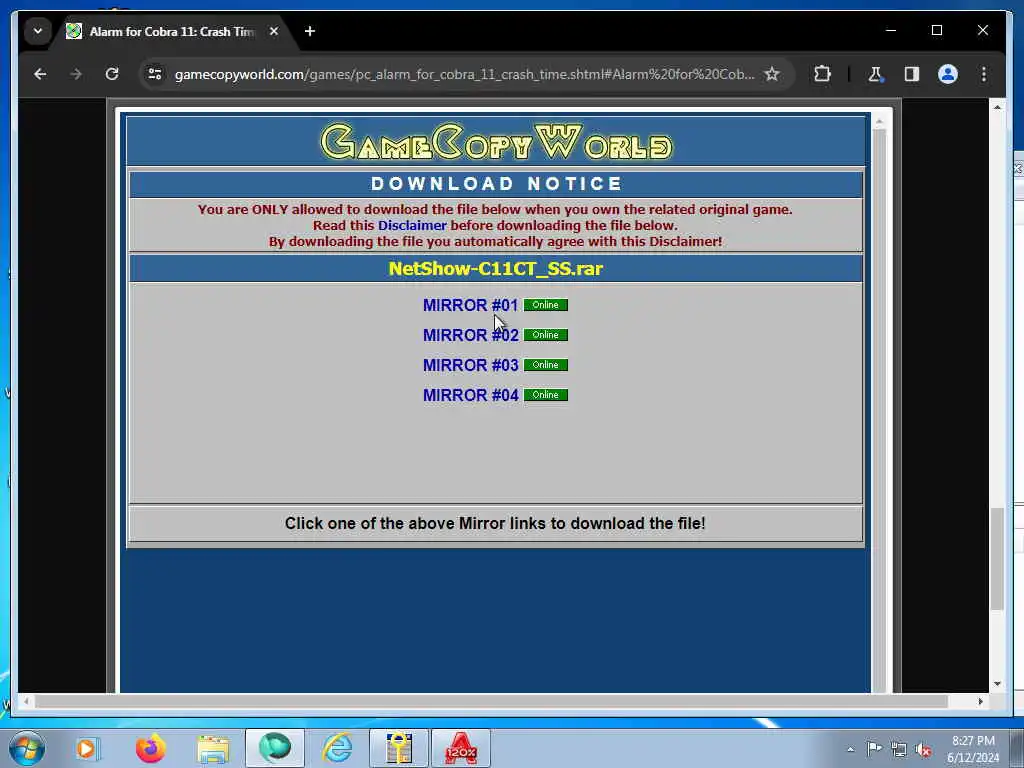The image size is (1024, 768).
Task: Close the Alarm for Cobra 11 tab
Action: pyautogui.click(x=274, y=31)
